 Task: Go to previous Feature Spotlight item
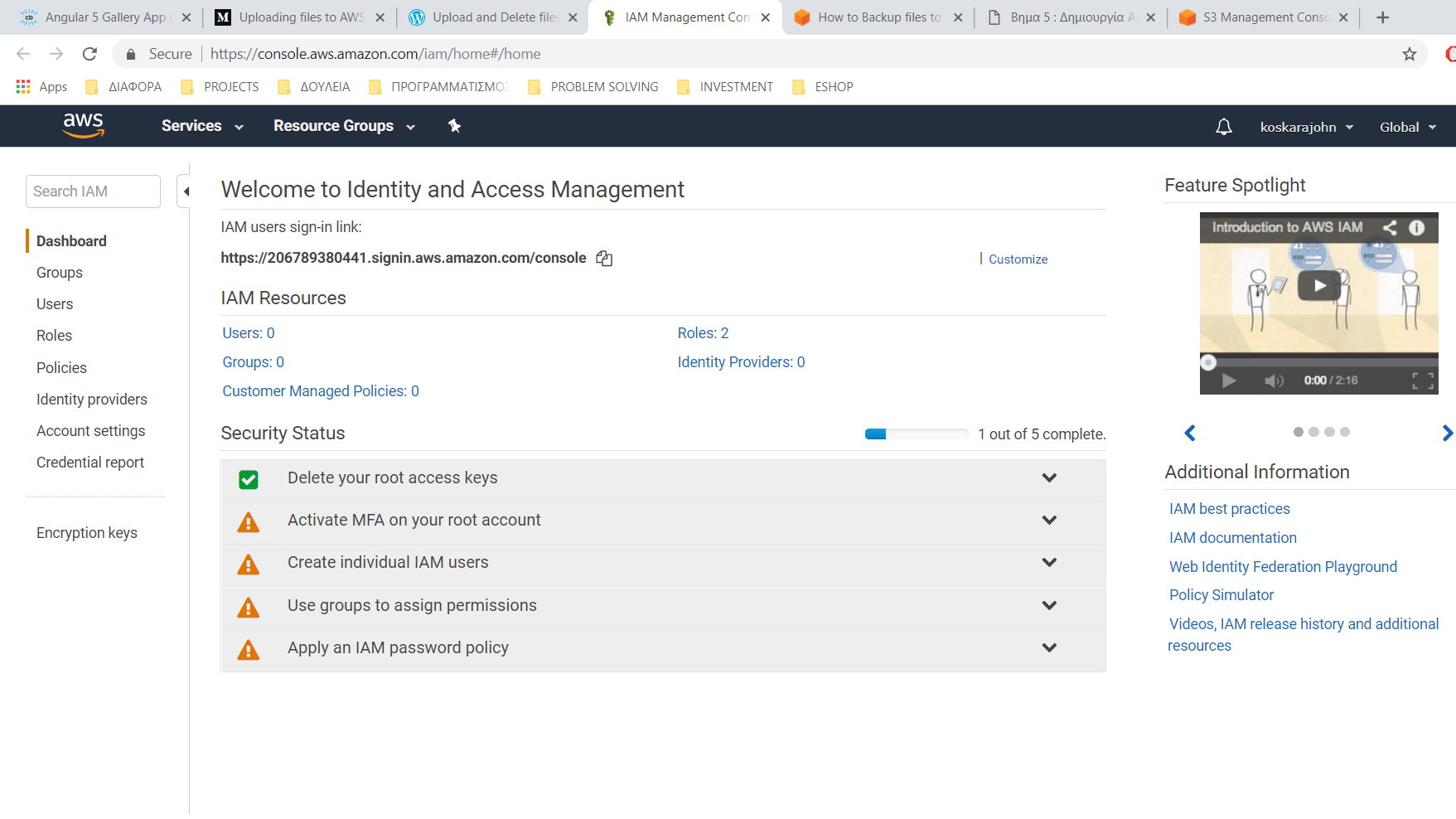(x=1190, y=433)
